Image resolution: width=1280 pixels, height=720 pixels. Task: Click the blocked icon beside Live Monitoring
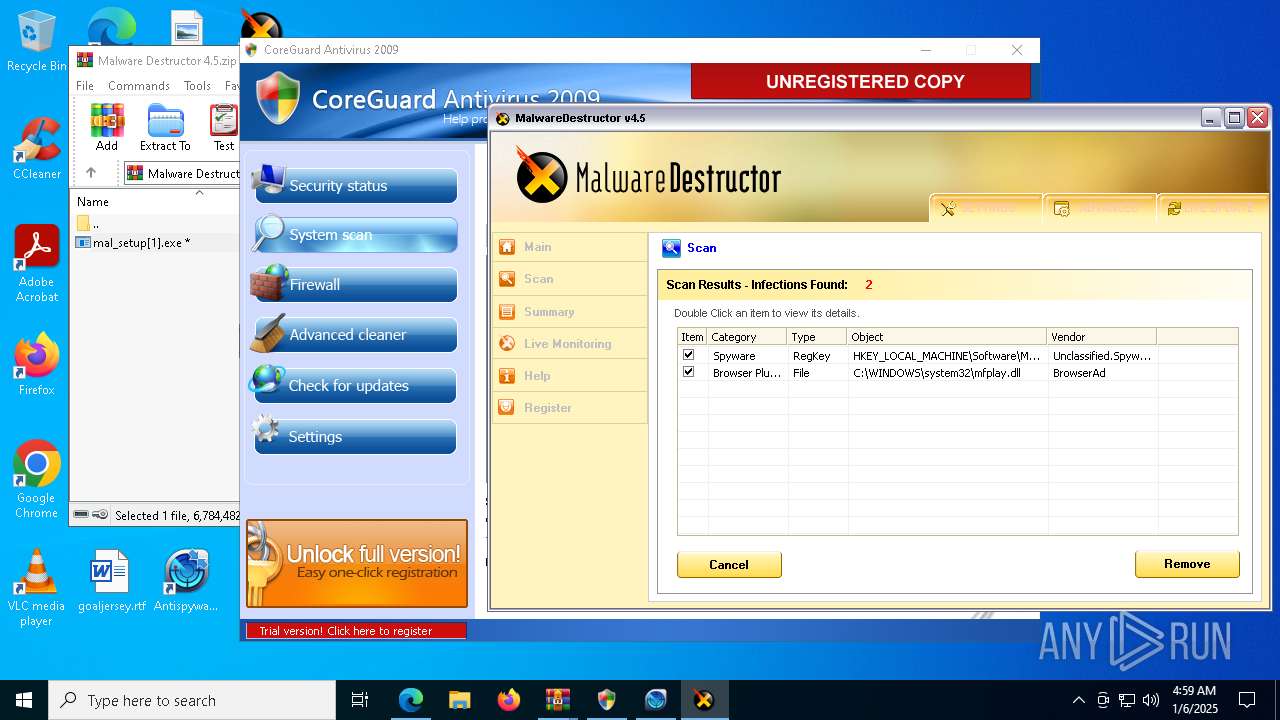tap(507, 344)
